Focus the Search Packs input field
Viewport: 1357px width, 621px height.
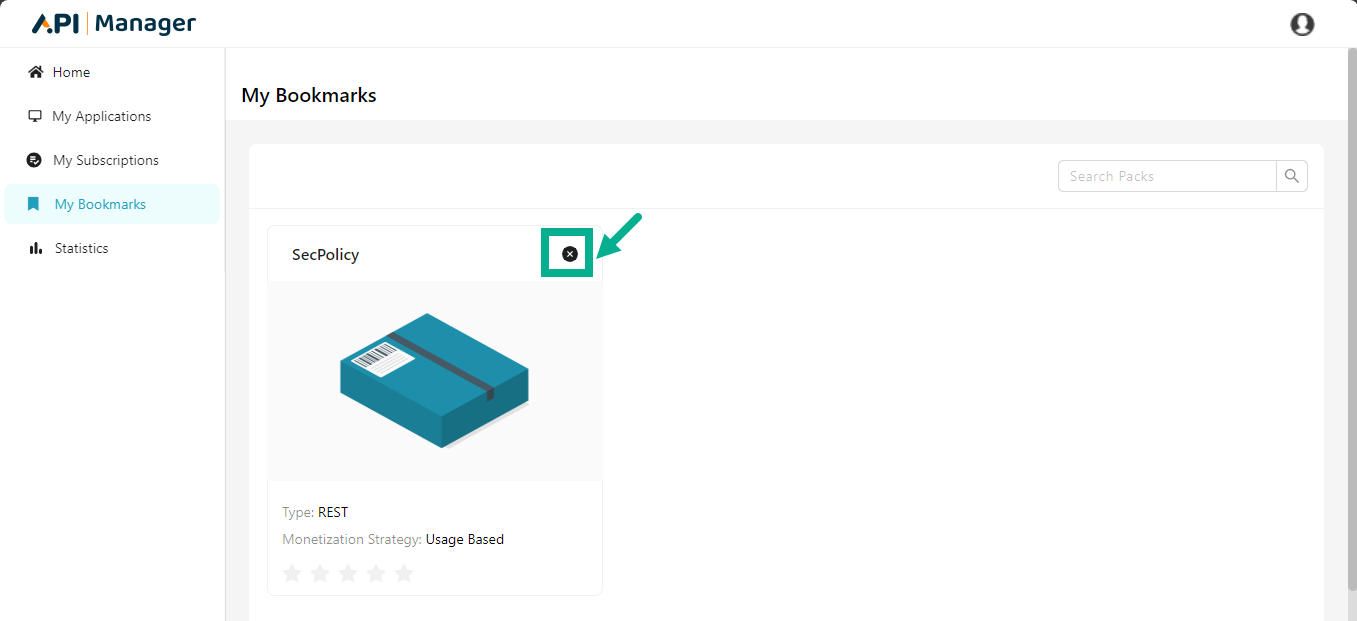pyautogui.click(x=1166, y=176)
